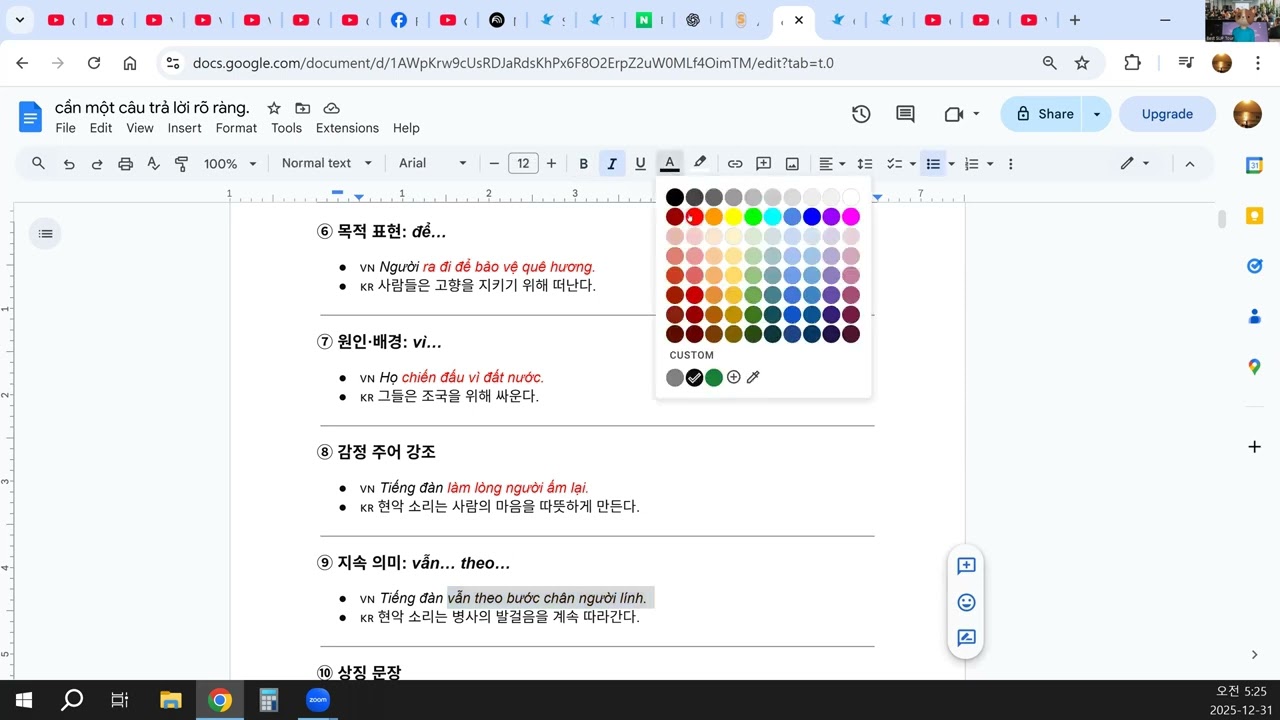Move document to a folder
Image resolution: width=1280 pixels, height=720 pixels.
coord(303,108)
